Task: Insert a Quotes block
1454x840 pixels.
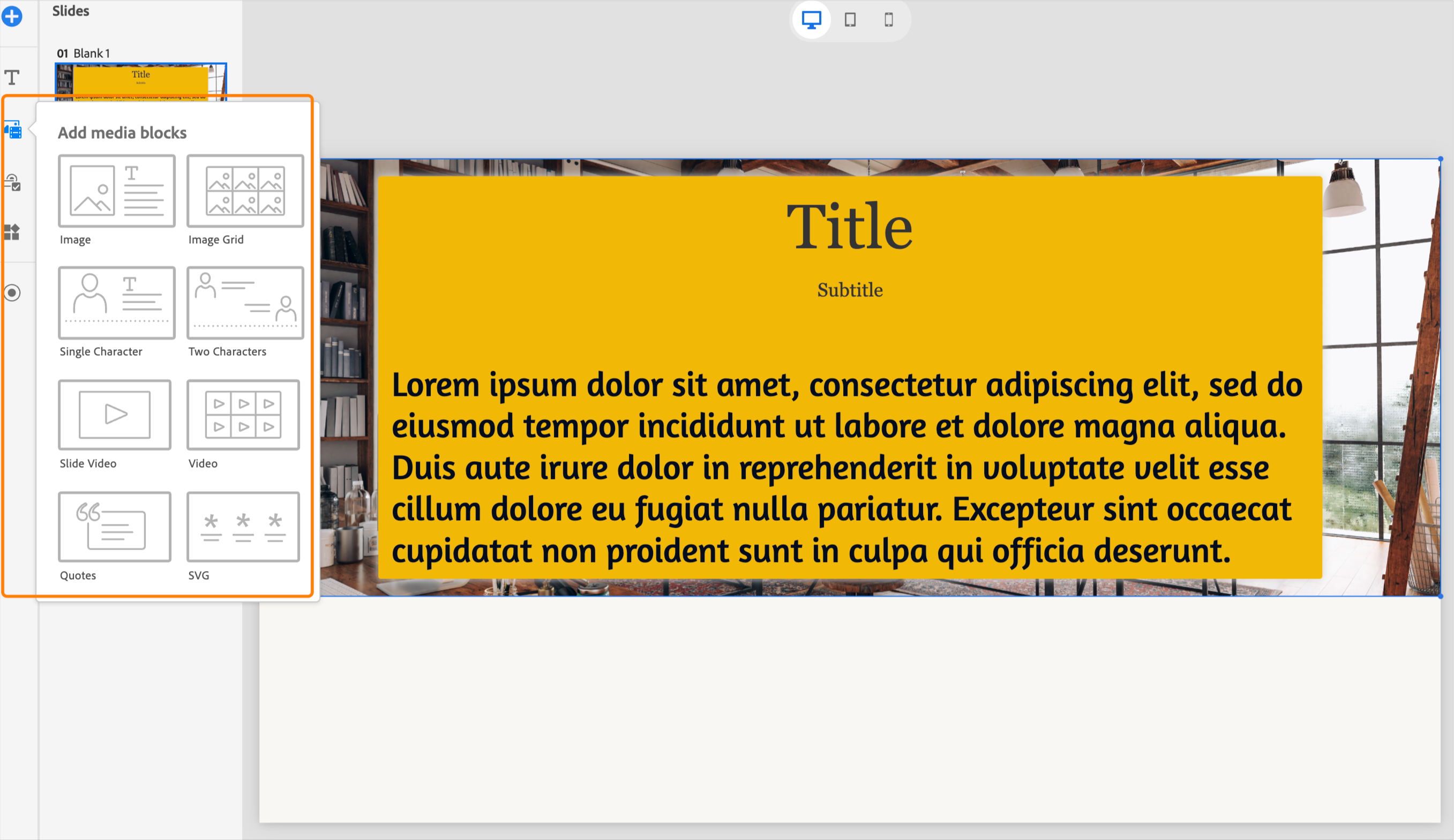Action: pyautogui.click(x=115, y=527)
